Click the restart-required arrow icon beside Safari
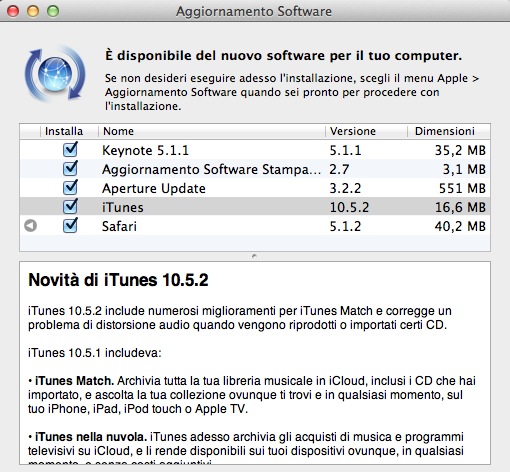Image resolution: width=510 pixels, height=472 pixels. click(x=31, y=226)
